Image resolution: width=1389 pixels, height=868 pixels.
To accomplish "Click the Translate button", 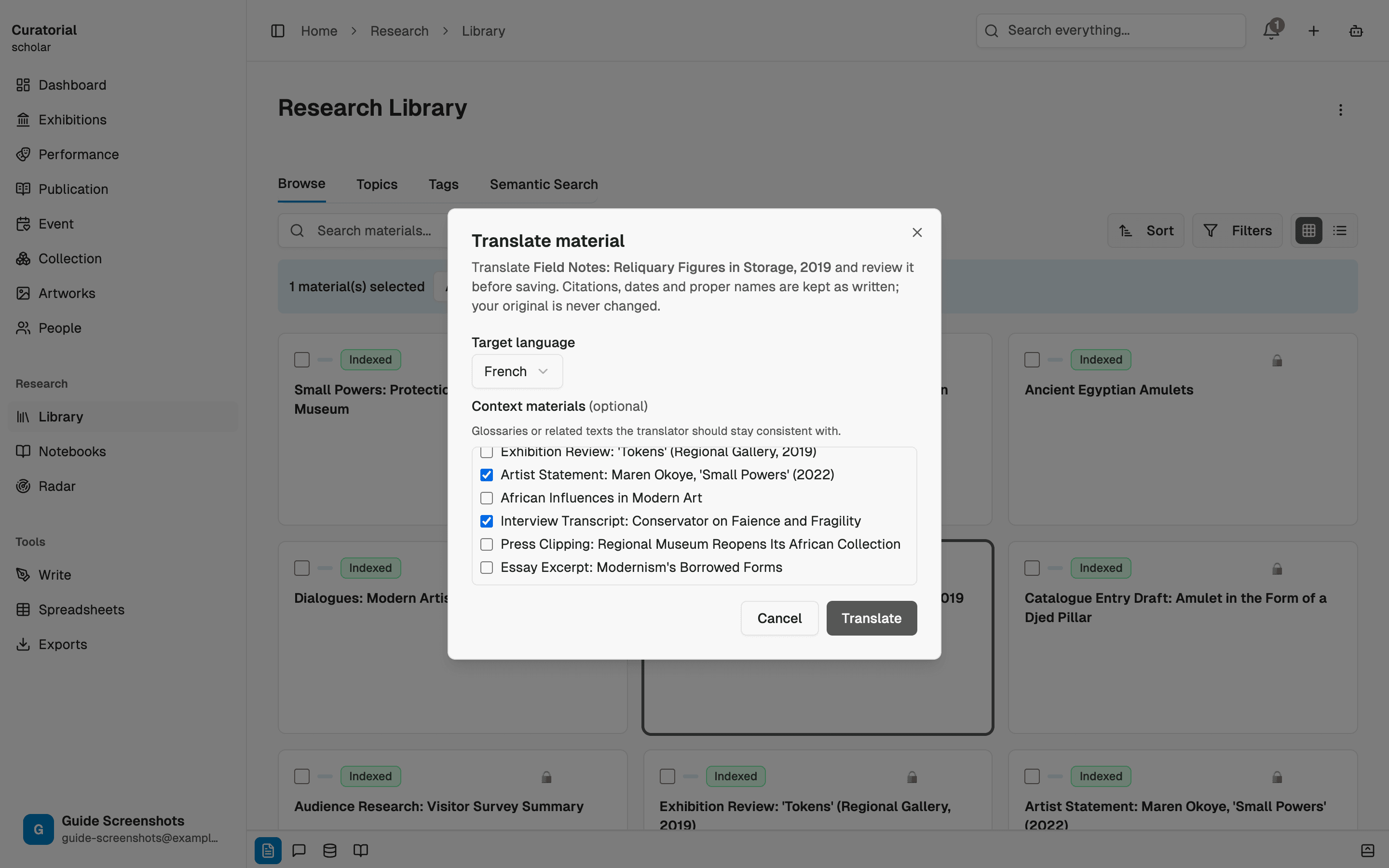I will click(872, 618).
